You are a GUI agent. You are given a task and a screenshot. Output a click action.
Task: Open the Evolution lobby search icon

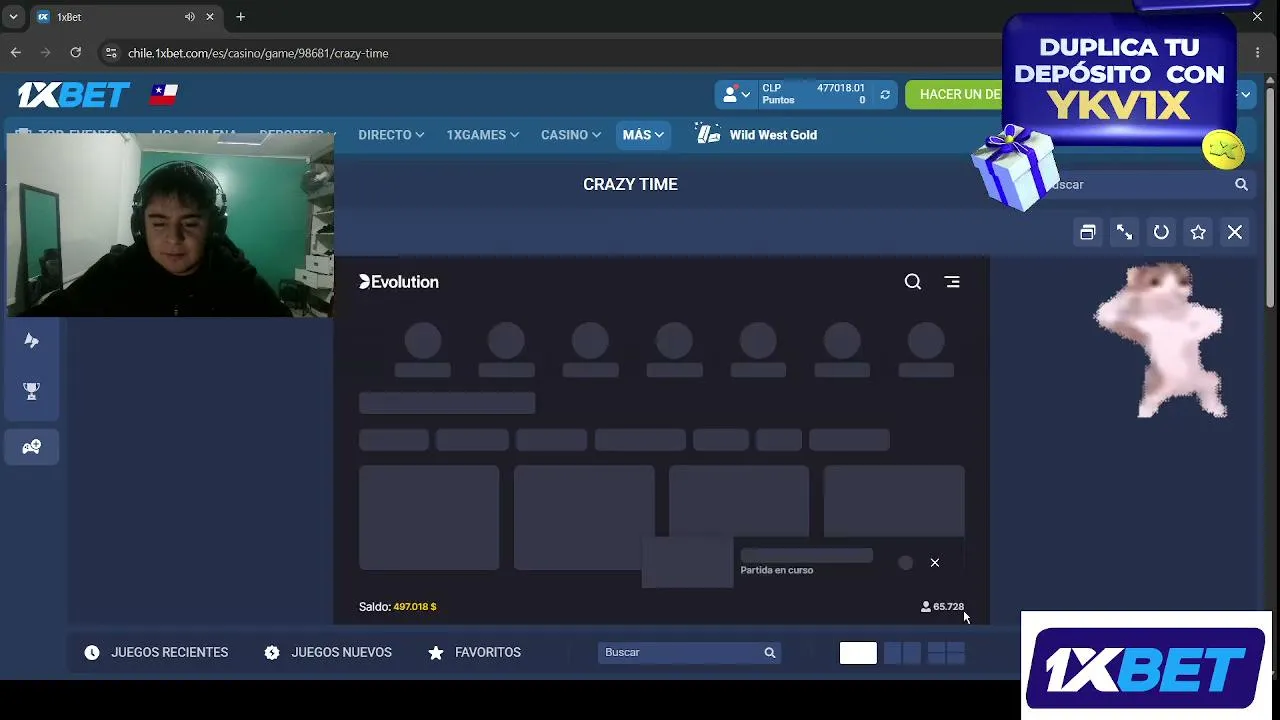point(913,282)
